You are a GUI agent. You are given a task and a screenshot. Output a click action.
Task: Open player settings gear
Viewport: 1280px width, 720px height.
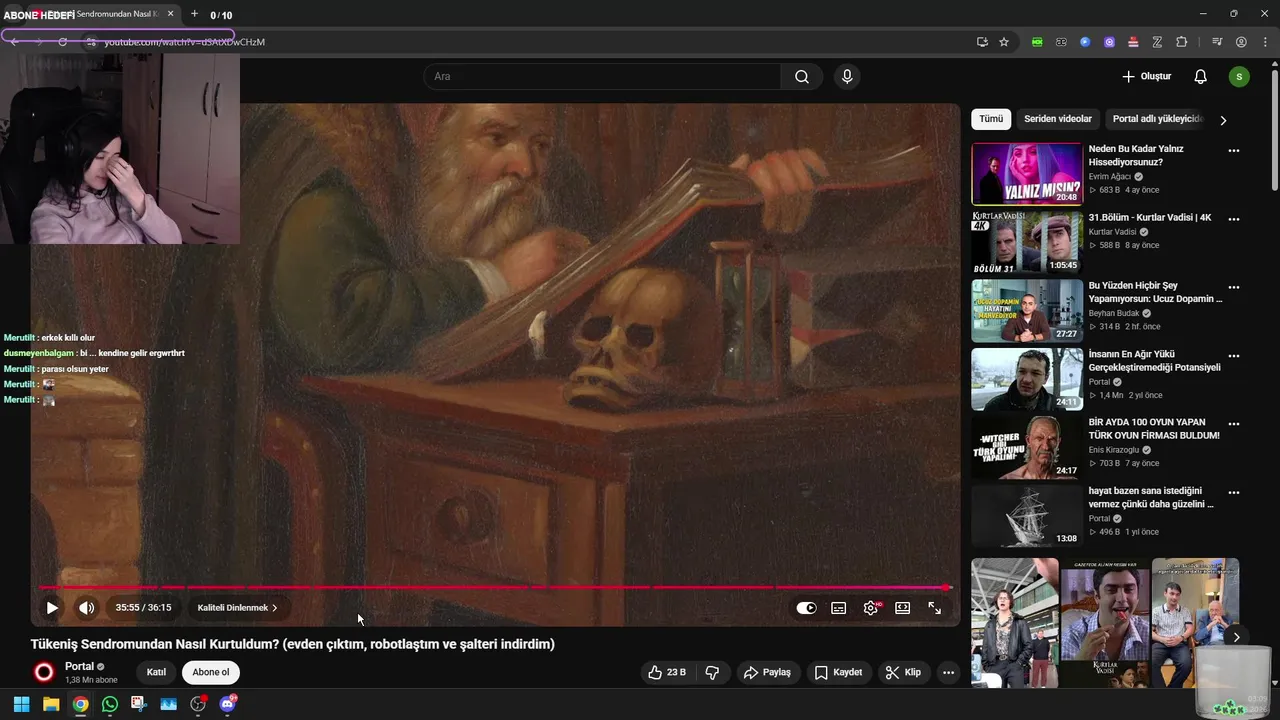click(871, 608)
